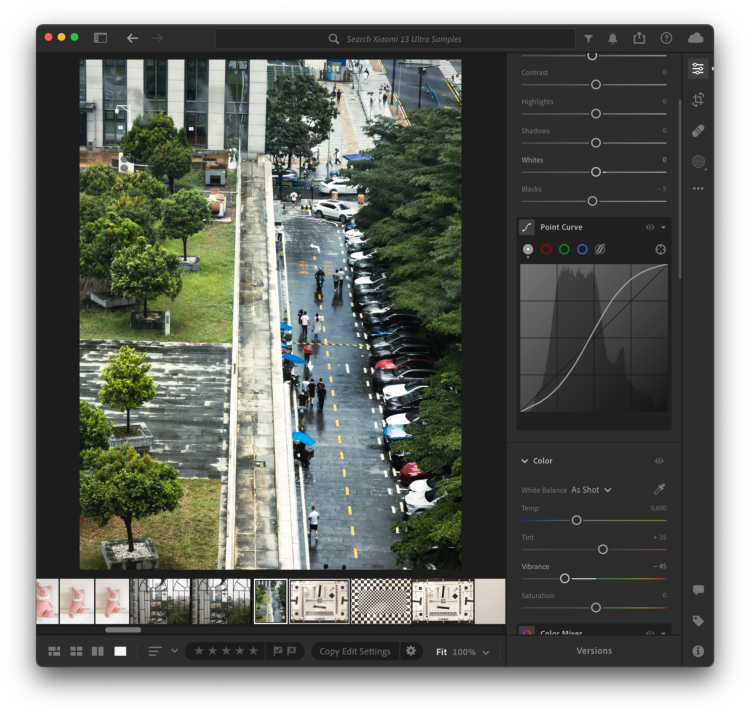The height and width of the screenshot is (715, 750).
Task: Toggle the left sidebar panel icon
Action: [x=100, y=38]
